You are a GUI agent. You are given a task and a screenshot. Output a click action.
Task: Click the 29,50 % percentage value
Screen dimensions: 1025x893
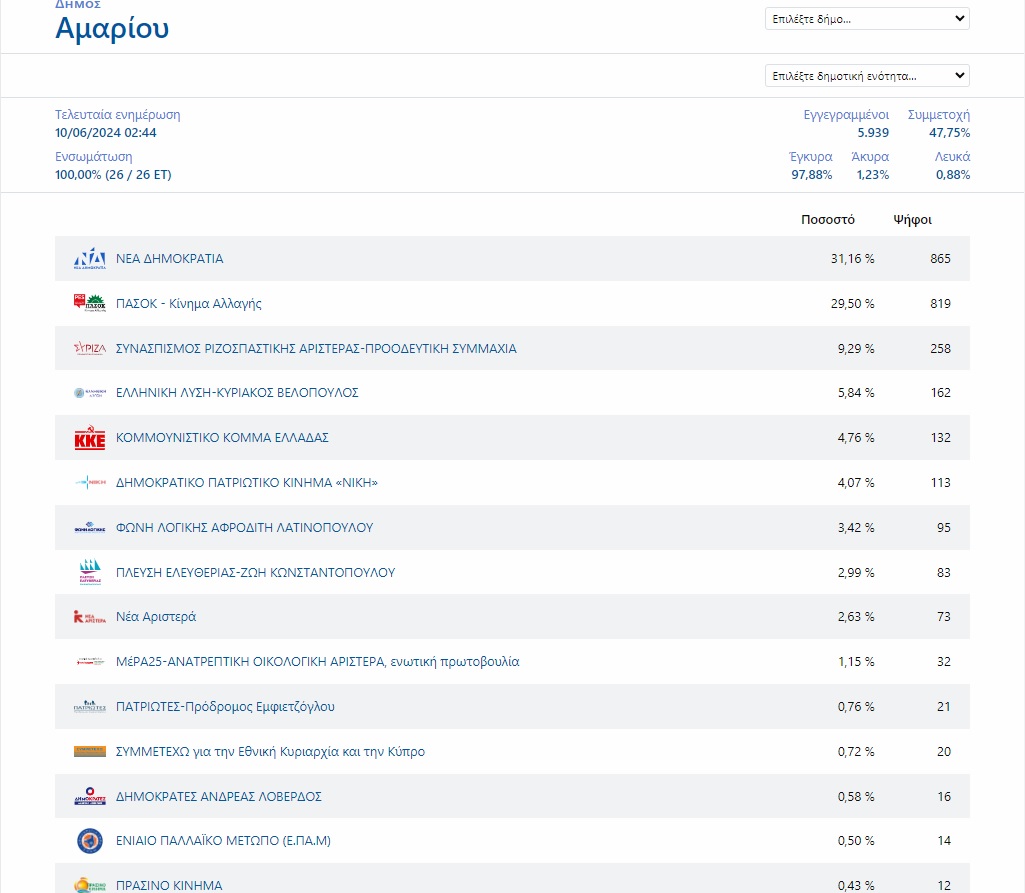pos(852,304)
